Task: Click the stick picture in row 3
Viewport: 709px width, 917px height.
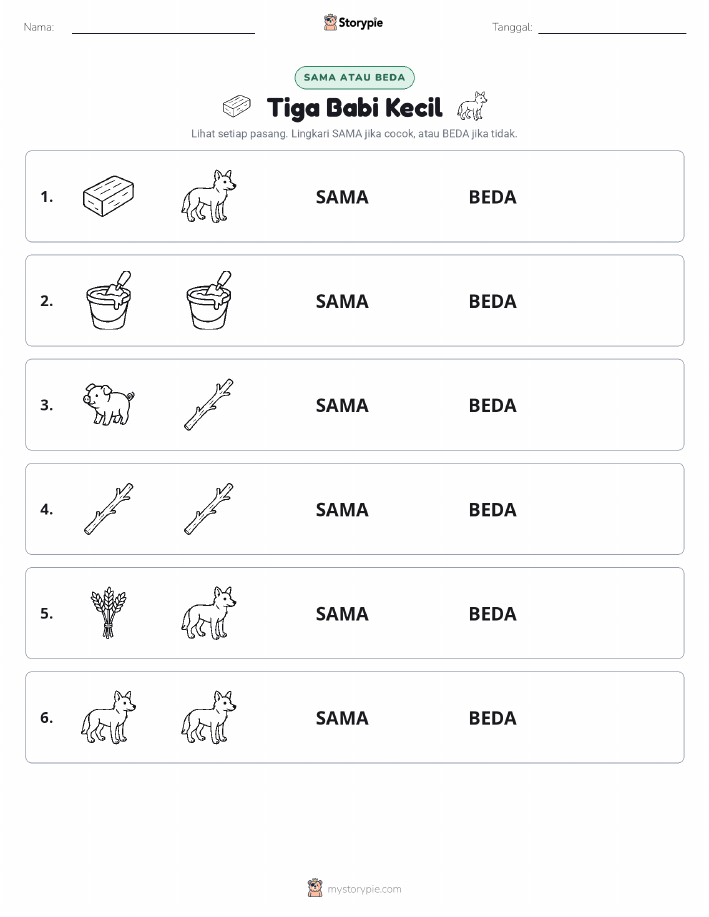Action: (x=209, y=405)
